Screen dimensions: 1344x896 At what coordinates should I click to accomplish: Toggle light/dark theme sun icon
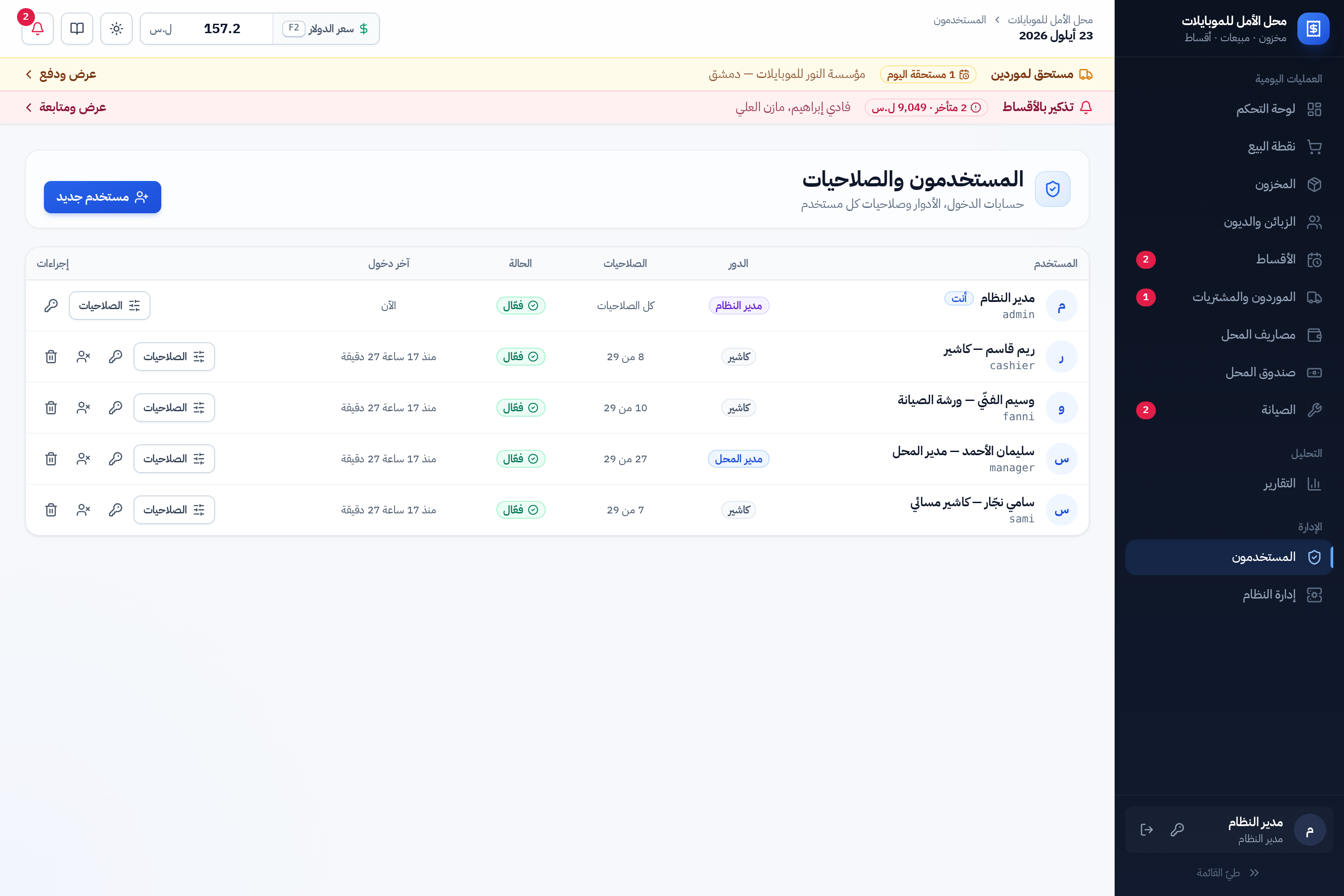tap(116, 29)
